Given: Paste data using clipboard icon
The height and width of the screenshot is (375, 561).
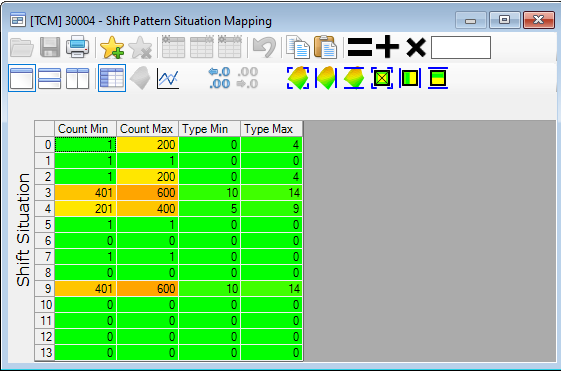Looking at the screenshot, I should tap(325, 47).
